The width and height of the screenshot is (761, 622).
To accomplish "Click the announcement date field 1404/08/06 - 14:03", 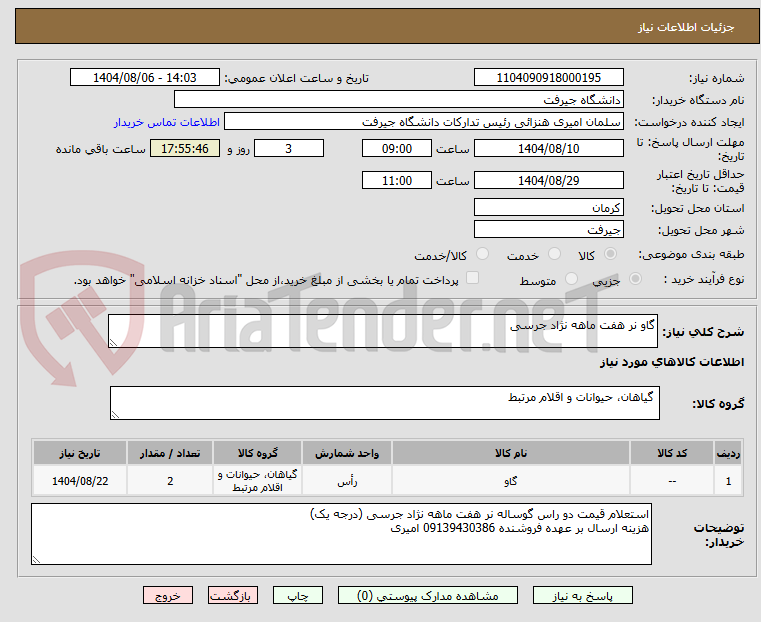I will point(145,78).
